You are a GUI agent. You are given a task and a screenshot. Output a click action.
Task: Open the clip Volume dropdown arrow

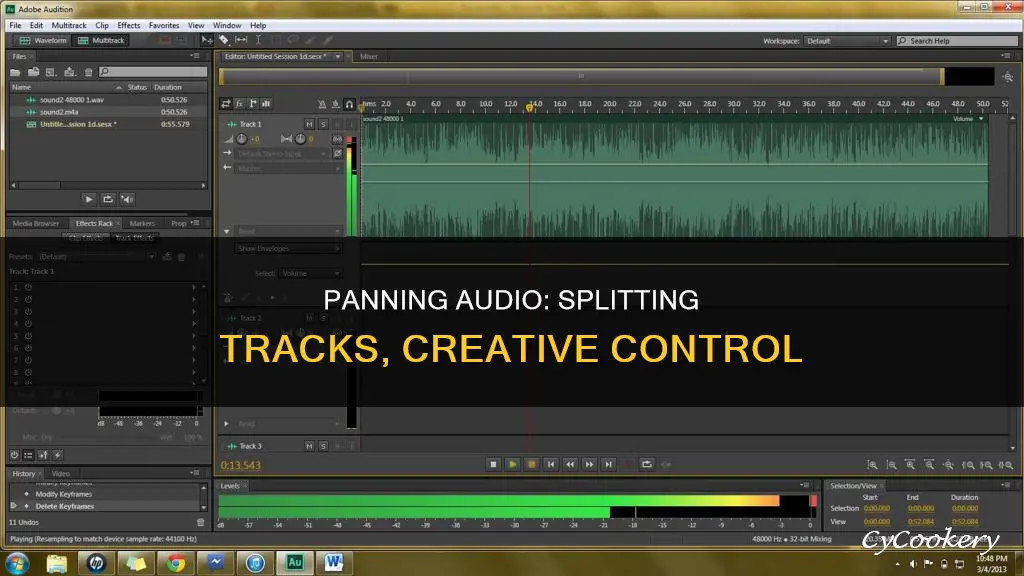[981, 119]
